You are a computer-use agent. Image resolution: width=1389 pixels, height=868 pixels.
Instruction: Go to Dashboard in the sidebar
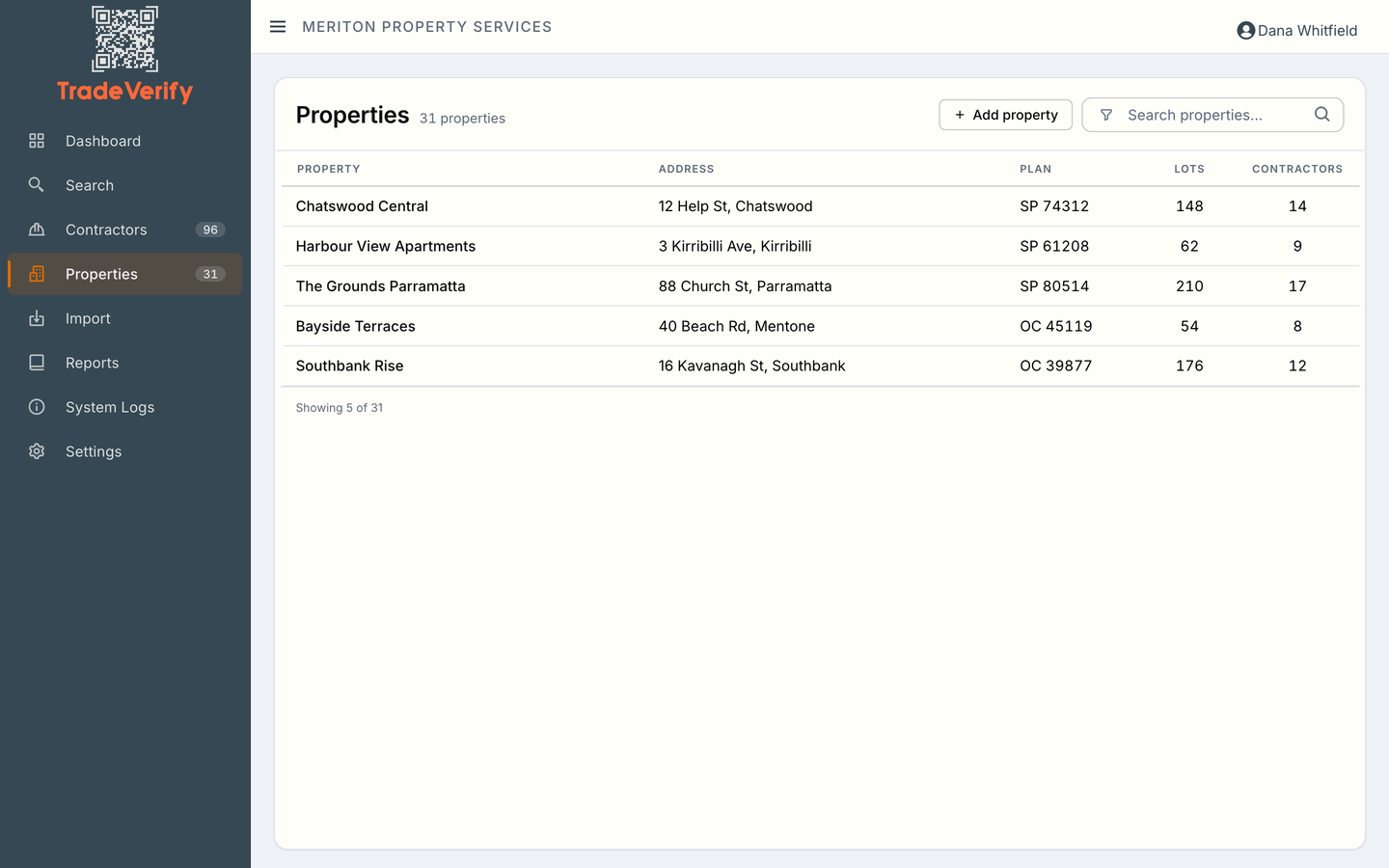(125, 141)
